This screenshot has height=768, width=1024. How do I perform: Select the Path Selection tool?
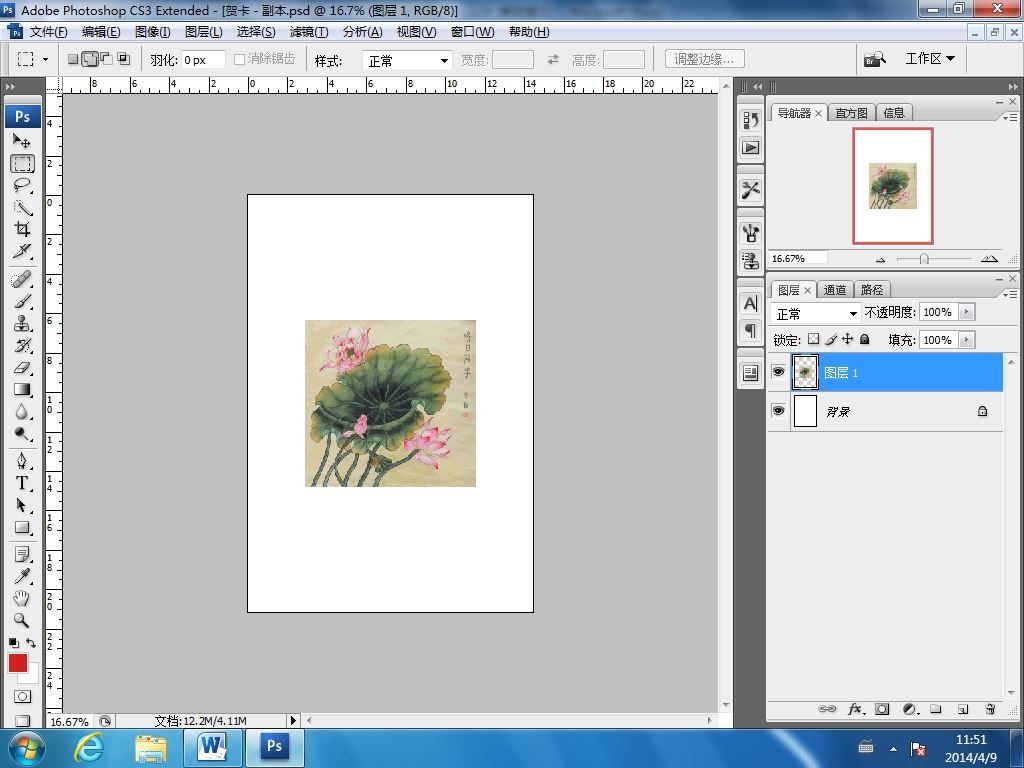[x=22, y=505]
